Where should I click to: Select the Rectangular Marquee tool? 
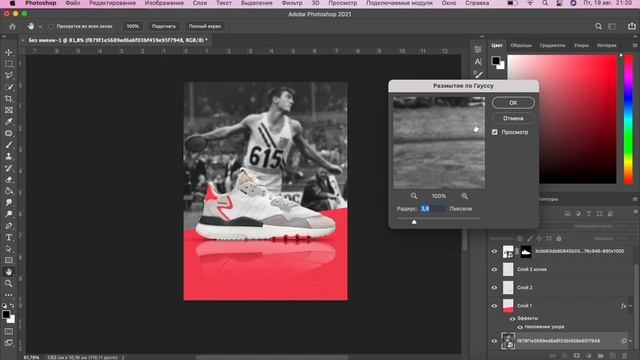(x=9, y=64)
